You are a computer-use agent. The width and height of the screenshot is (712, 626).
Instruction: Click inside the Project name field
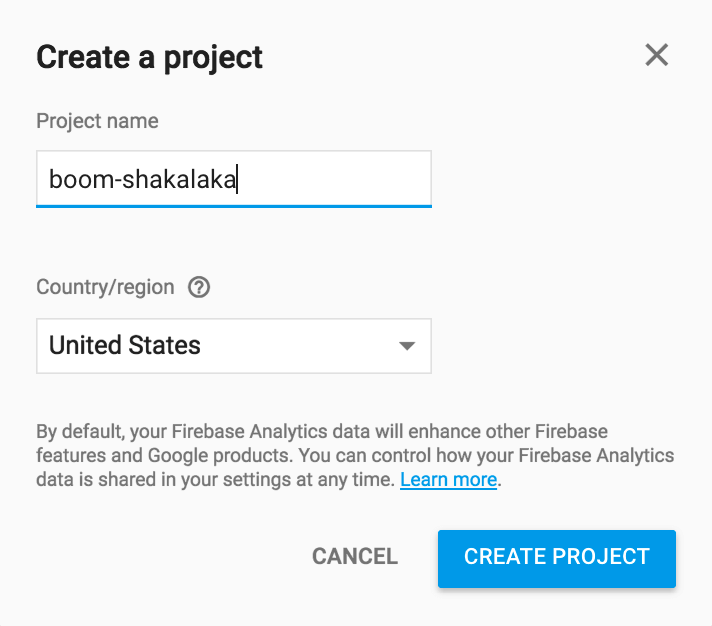pyautogui.click(x=234, y=179)
